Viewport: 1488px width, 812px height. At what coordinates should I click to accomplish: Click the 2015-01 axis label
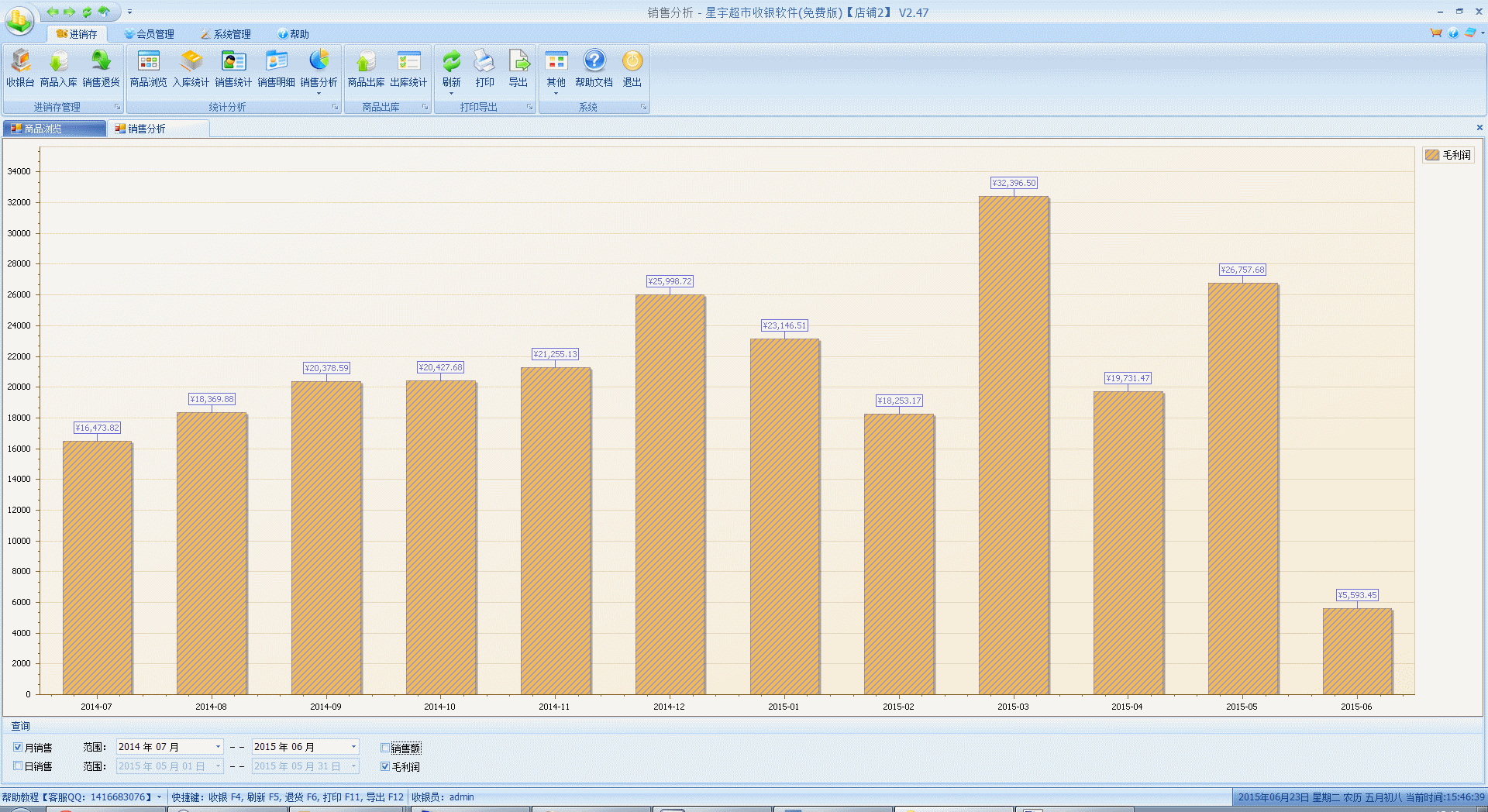(784, 707)
